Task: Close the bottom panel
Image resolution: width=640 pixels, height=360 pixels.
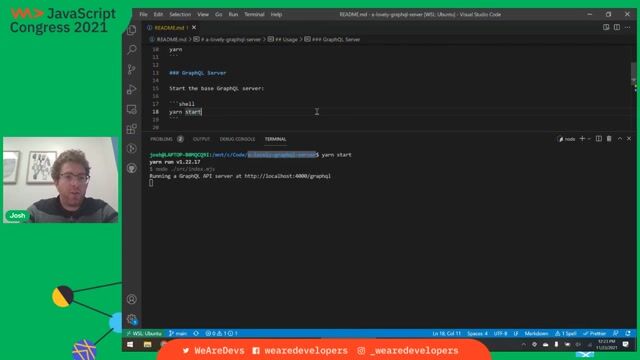Action: coord(629,139)
